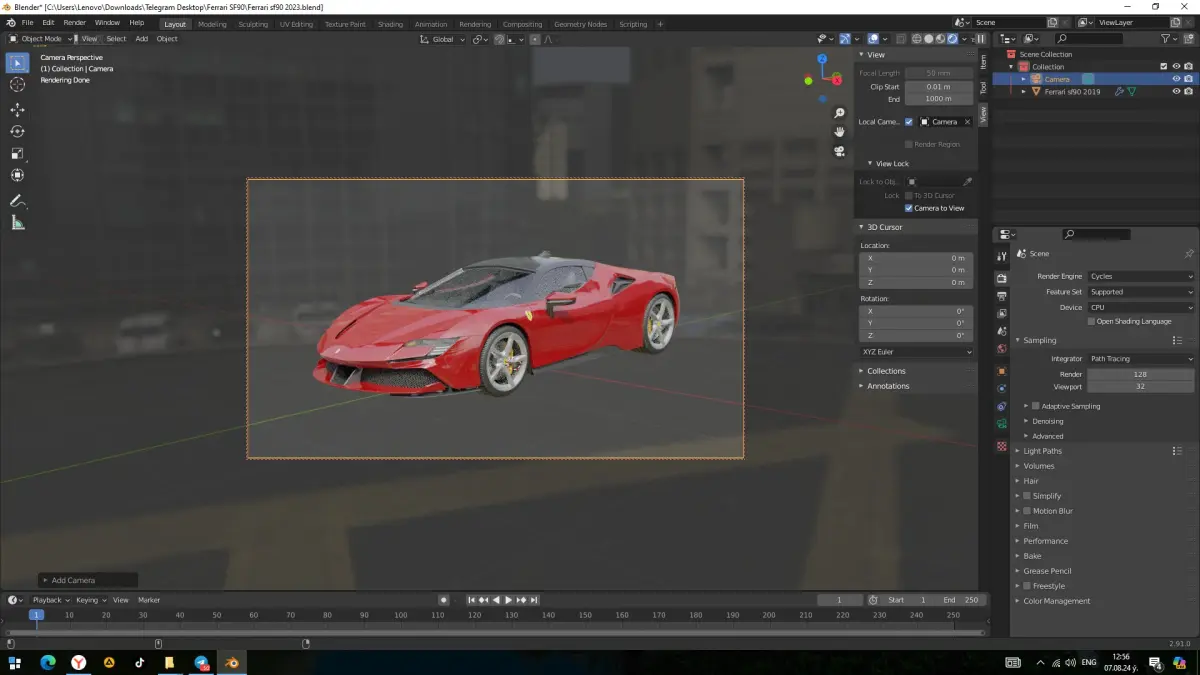Select the Cursor tool
The width and height of the screenshot is (1200, 675).
pyautogui.click(x=17, y=85)
